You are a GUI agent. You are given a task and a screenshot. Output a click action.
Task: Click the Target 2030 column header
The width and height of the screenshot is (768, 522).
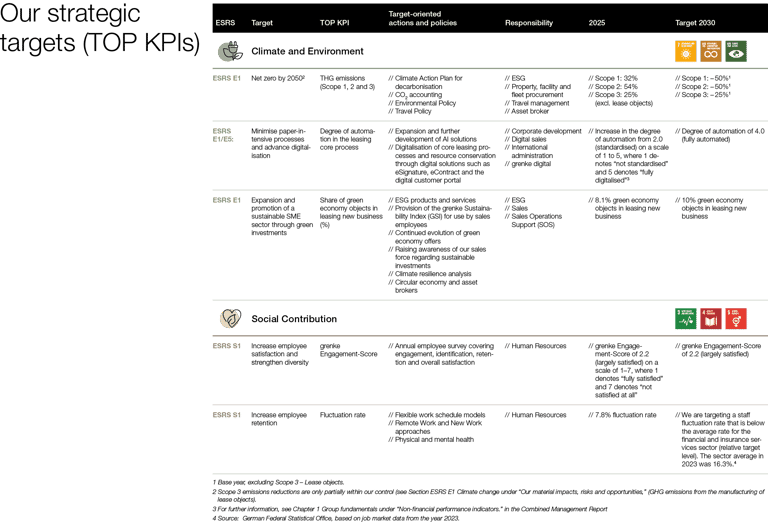coord(698,21)
